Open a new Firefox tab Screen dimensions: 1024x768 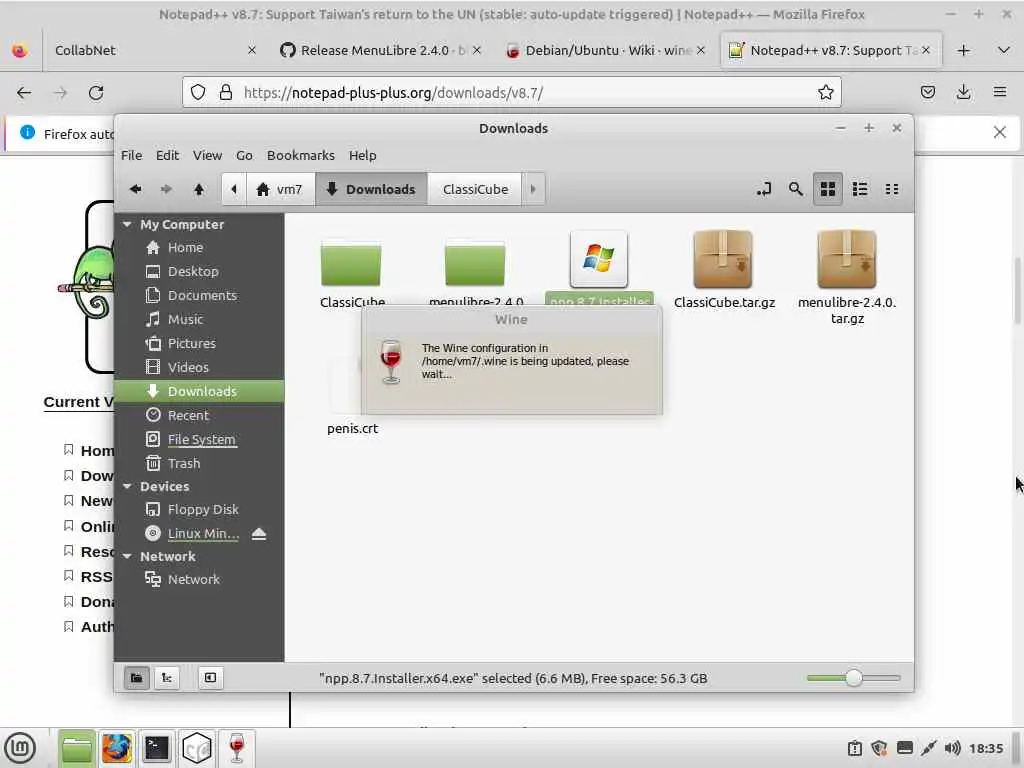(x=963, y=50)
